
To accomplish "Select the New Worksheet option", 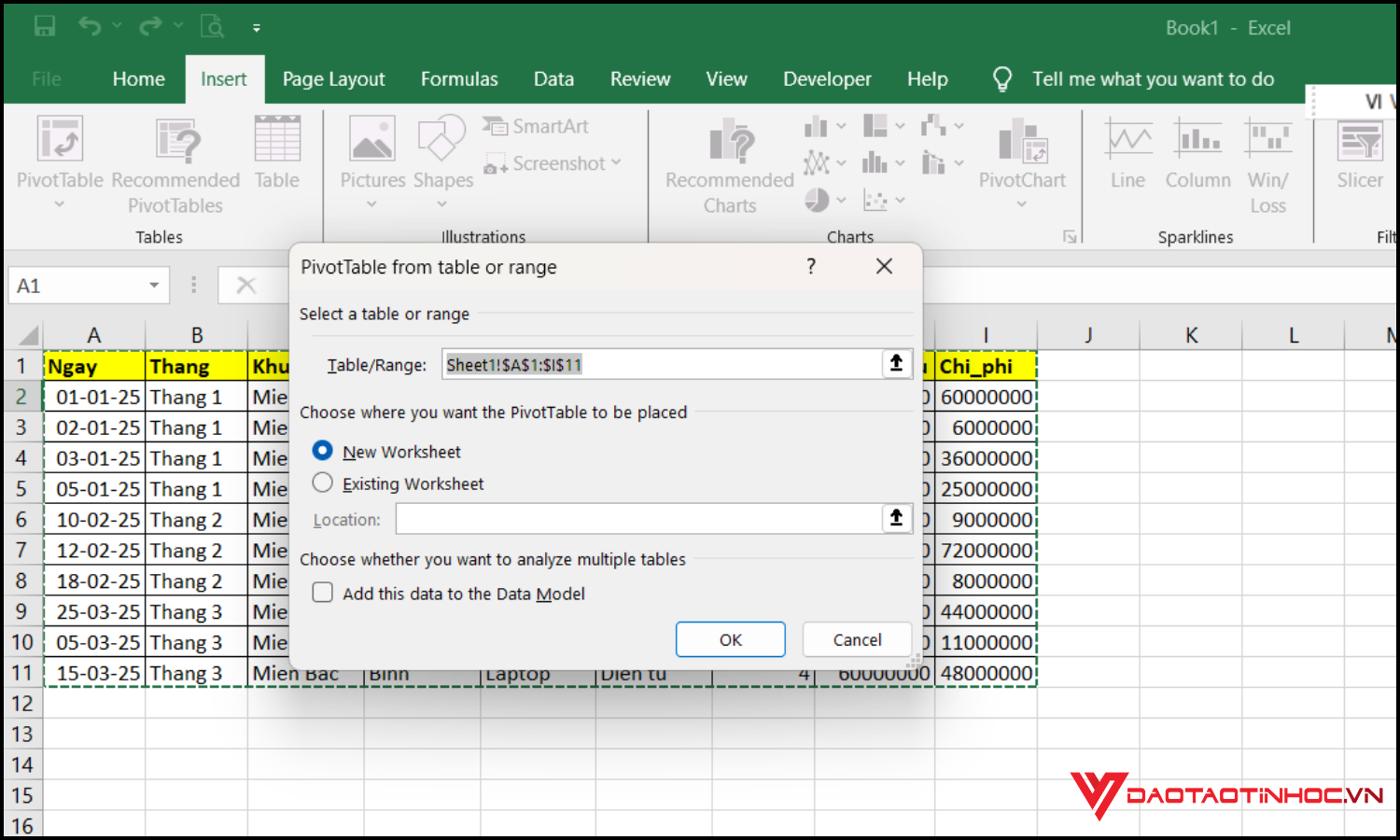I will point(322,450).
